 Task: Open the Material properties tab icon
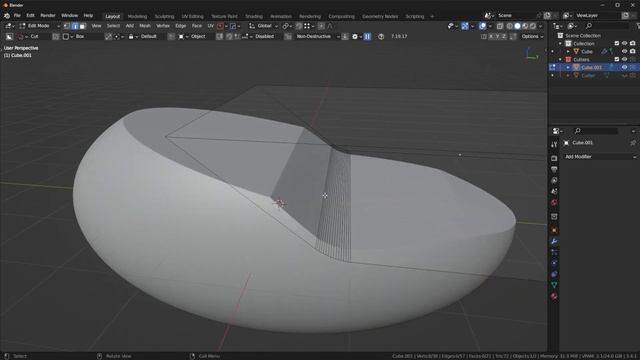pos(554,296)
